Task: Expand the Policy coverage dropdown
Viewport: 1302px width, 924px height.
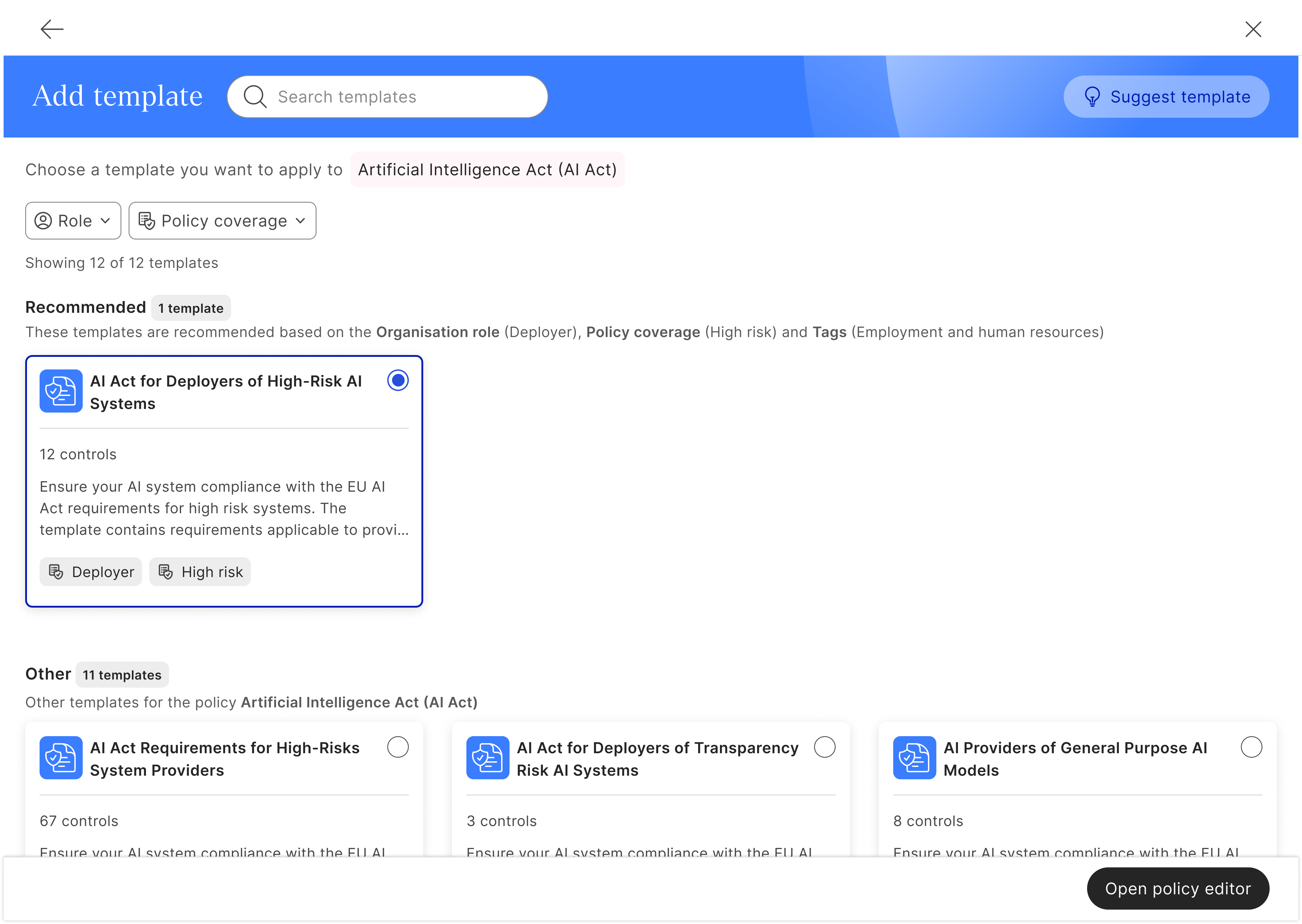Action: pos(222,221)
